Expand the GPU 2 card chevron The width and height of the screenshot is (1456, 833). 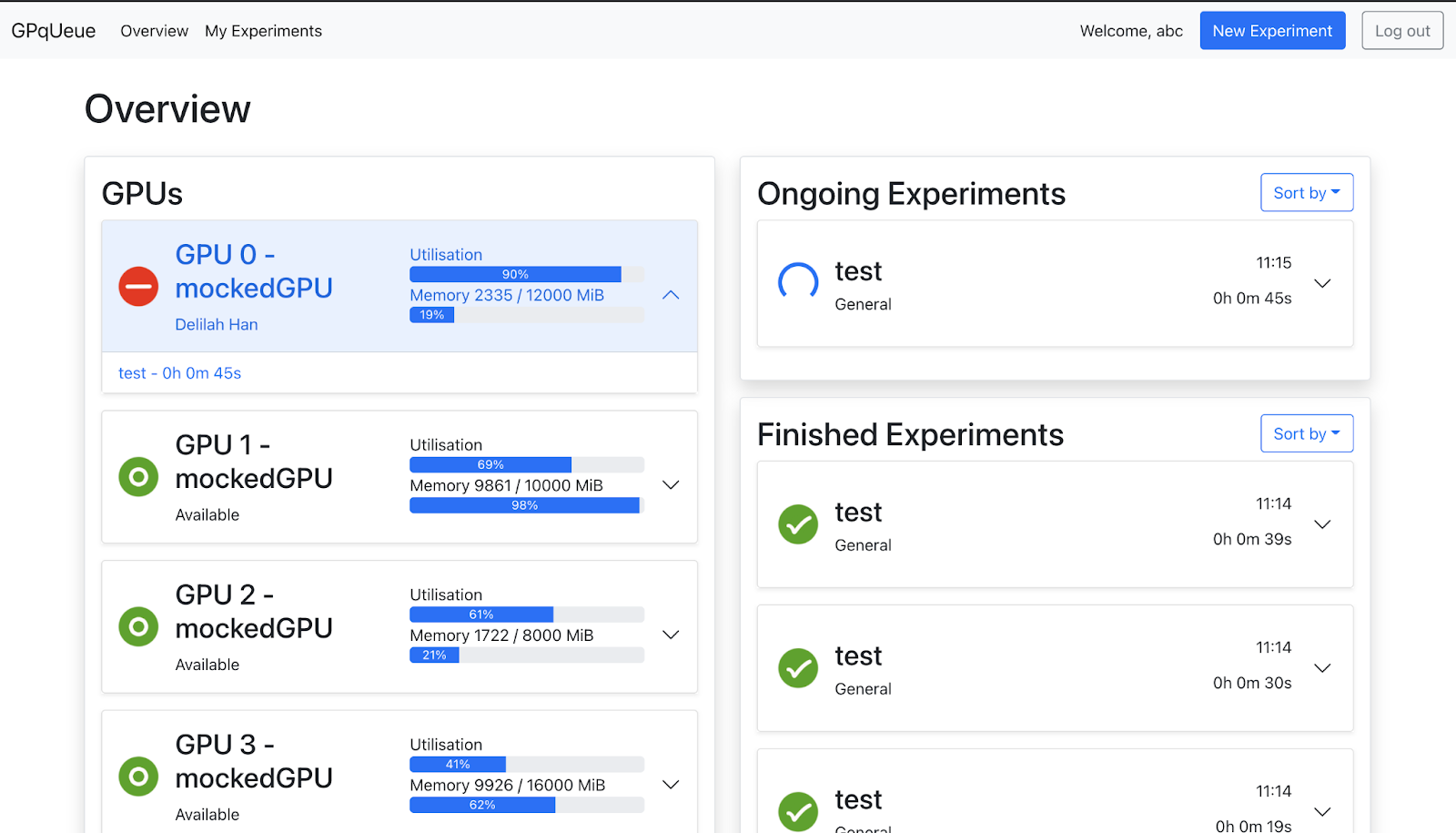pyautogui.click(x=671, y=635)
